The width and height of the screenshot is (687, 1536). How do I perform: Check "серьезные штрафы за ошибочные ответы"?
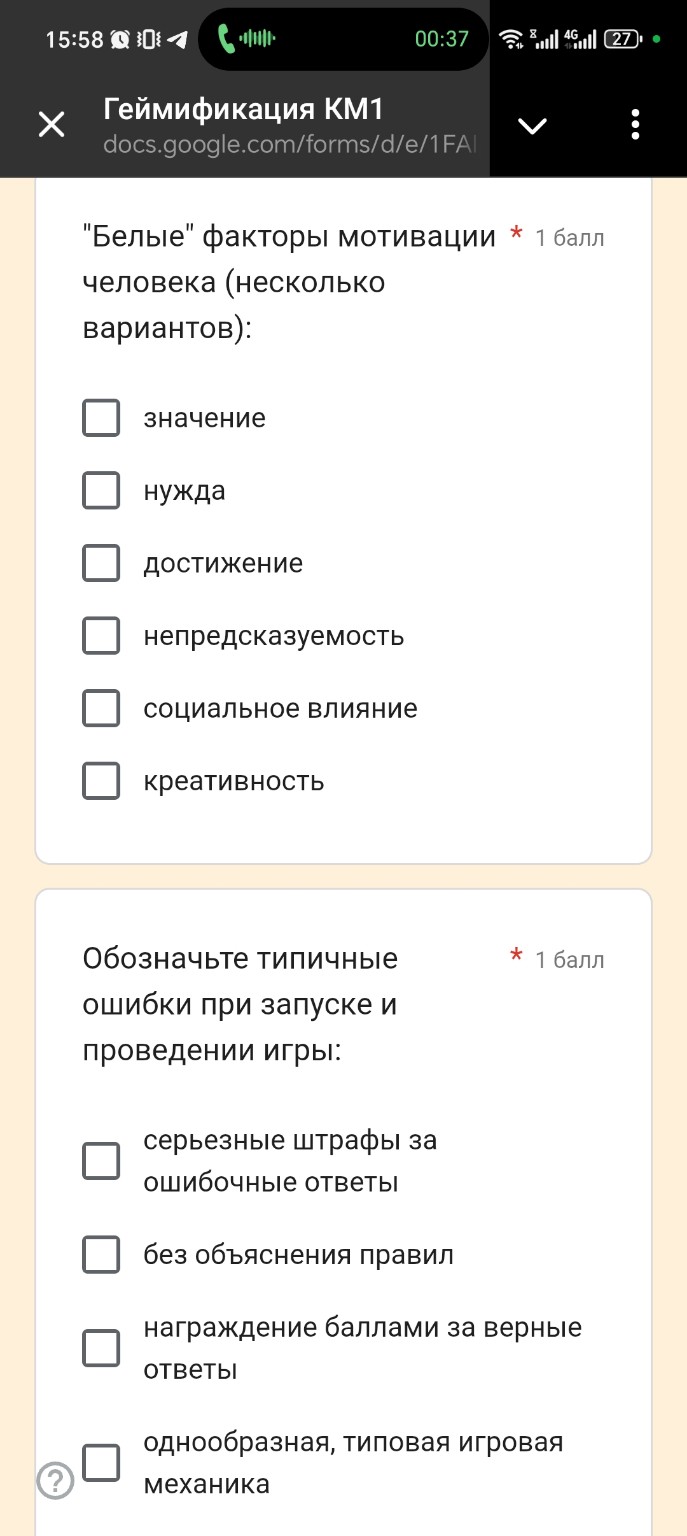pos(100,1161)
